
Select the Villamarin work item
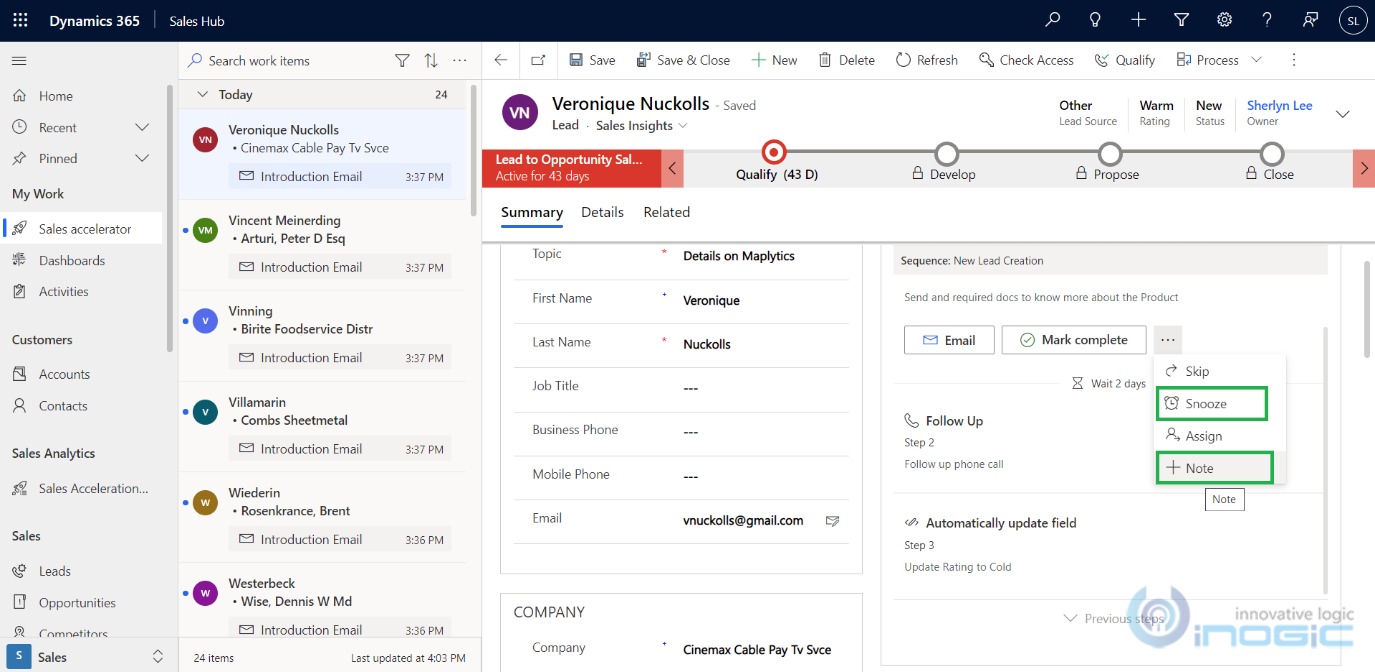click(322, 426)
